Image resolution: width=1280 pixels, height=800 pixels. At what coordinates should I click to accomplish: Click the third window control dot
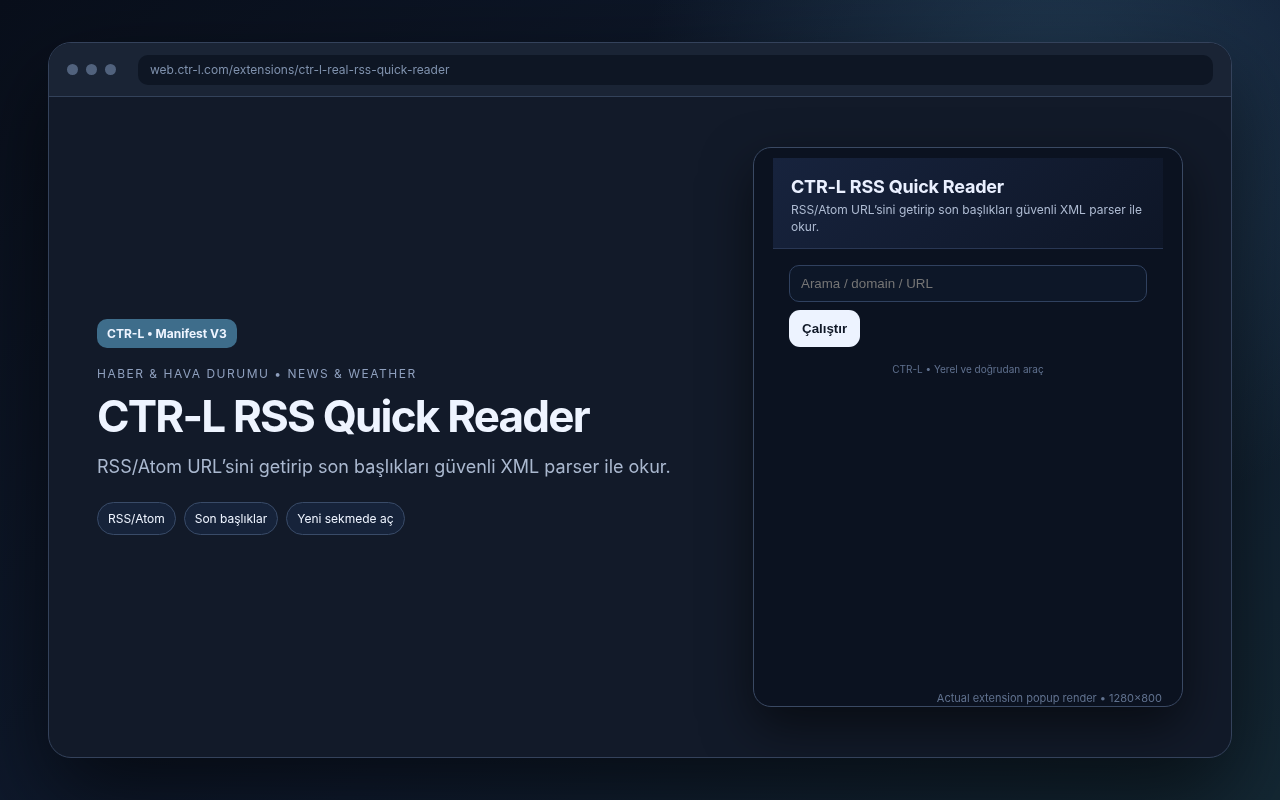click(110, 70)
